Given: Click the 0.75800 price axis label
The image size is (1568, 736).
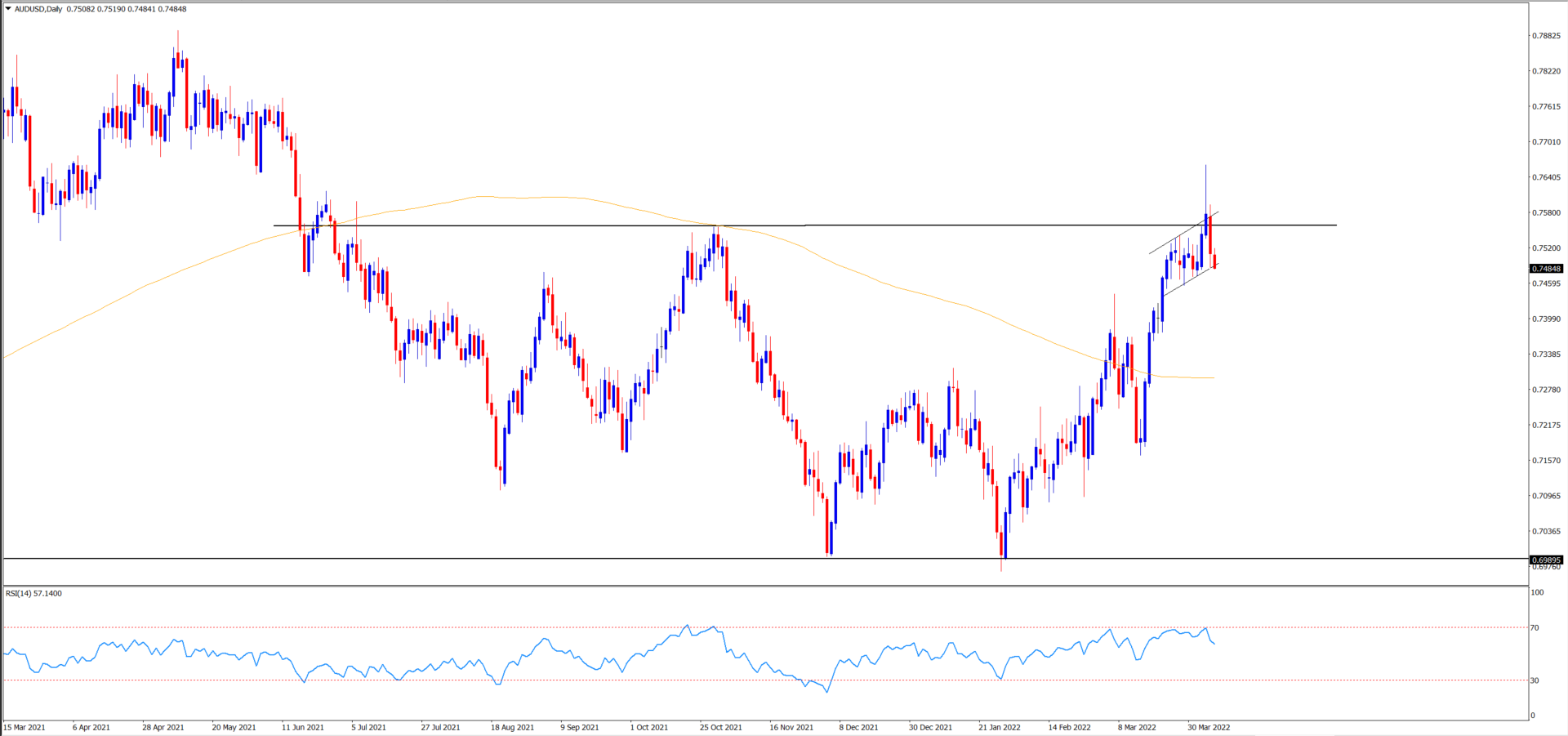Looking at the screenshot, I should pyautogui.click(x=1545, y=213).
